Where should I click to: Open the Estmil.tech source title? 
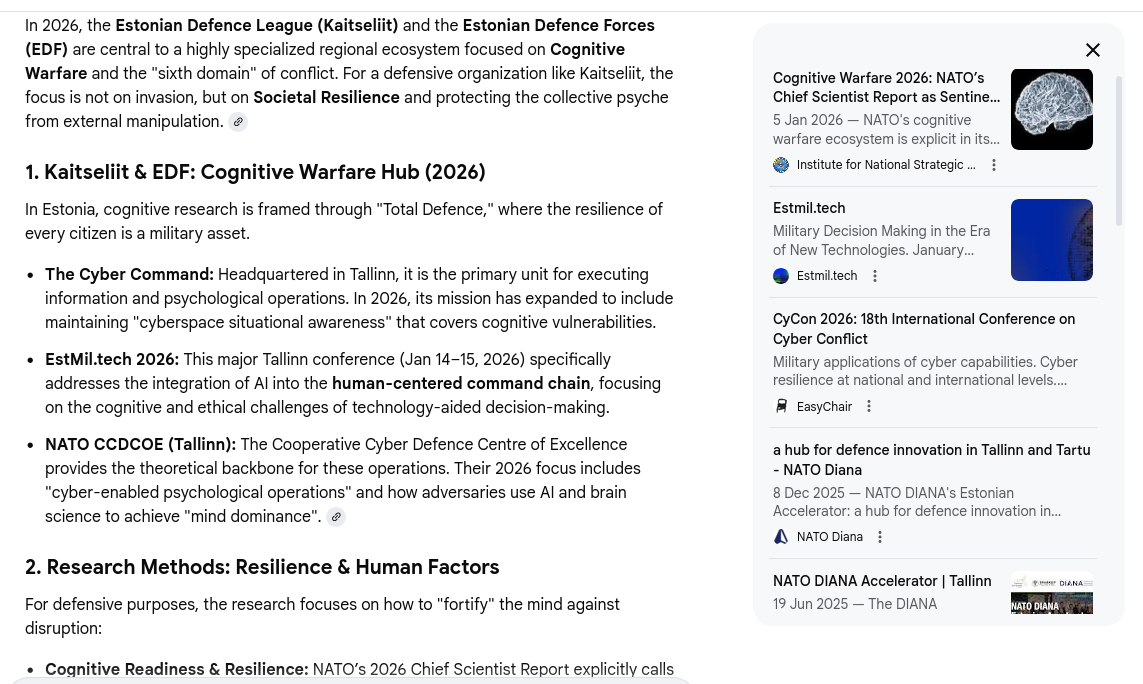pyautogui.click(x=809, y=208)
